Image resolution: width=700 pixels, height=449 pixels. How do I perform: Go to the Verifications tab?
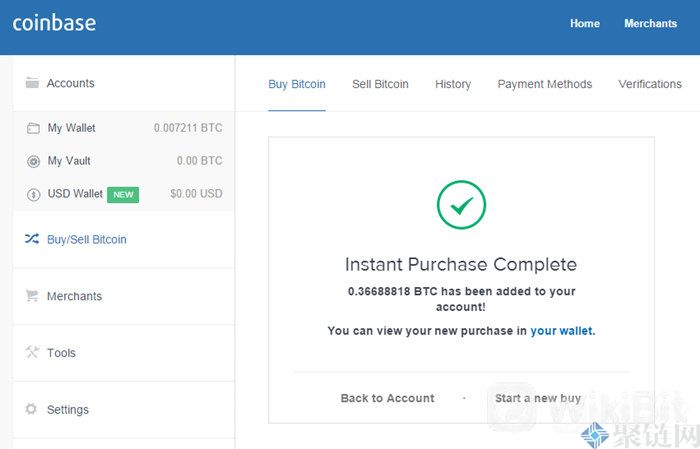tap(650, 84)
